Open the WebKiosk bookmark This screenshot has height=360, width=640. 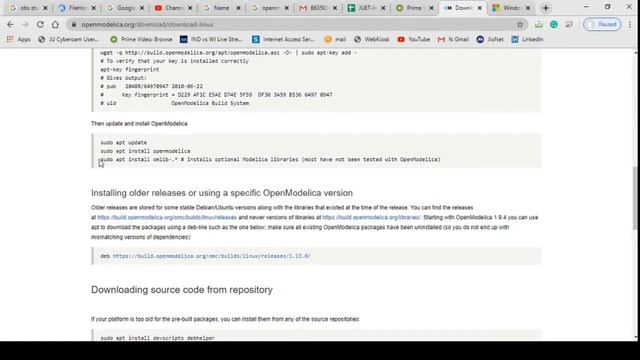371,39
